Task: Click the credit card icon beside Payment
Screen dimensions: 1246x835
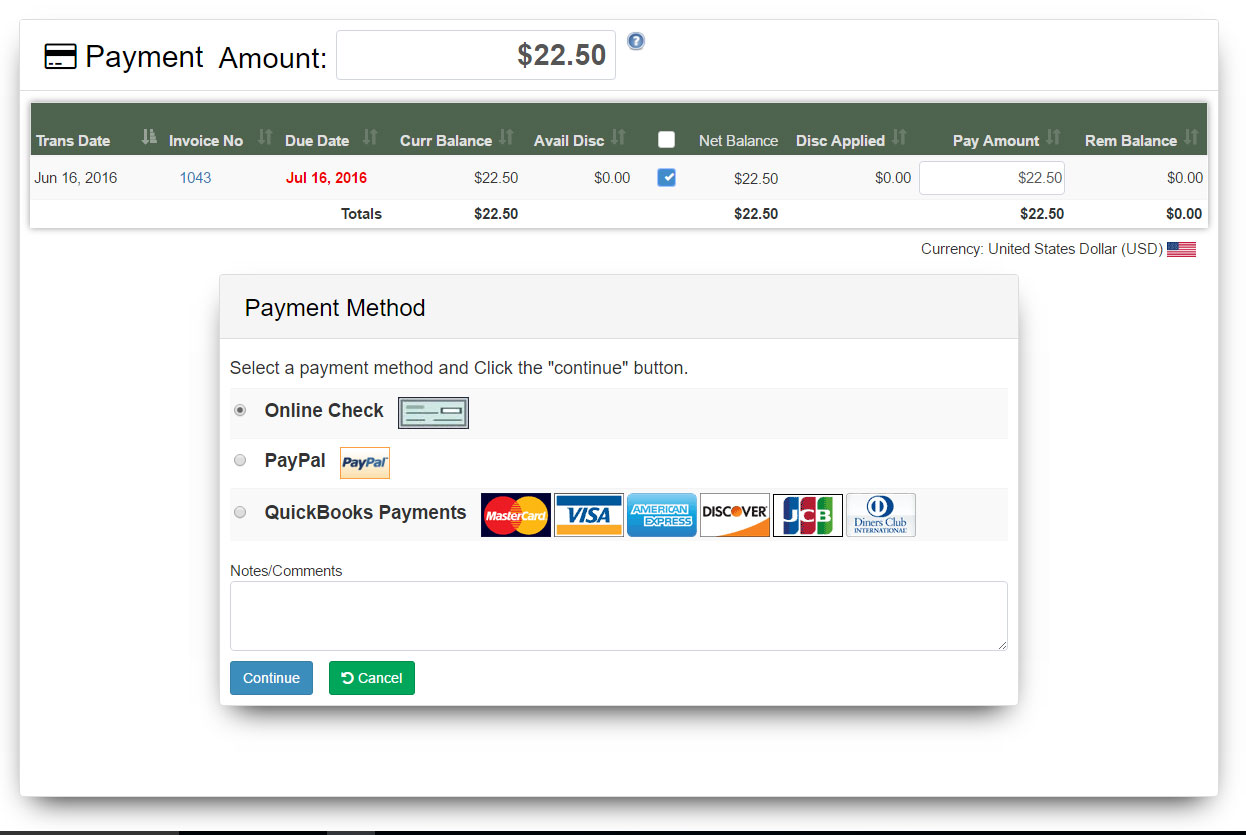Action: tap(59, 56)
